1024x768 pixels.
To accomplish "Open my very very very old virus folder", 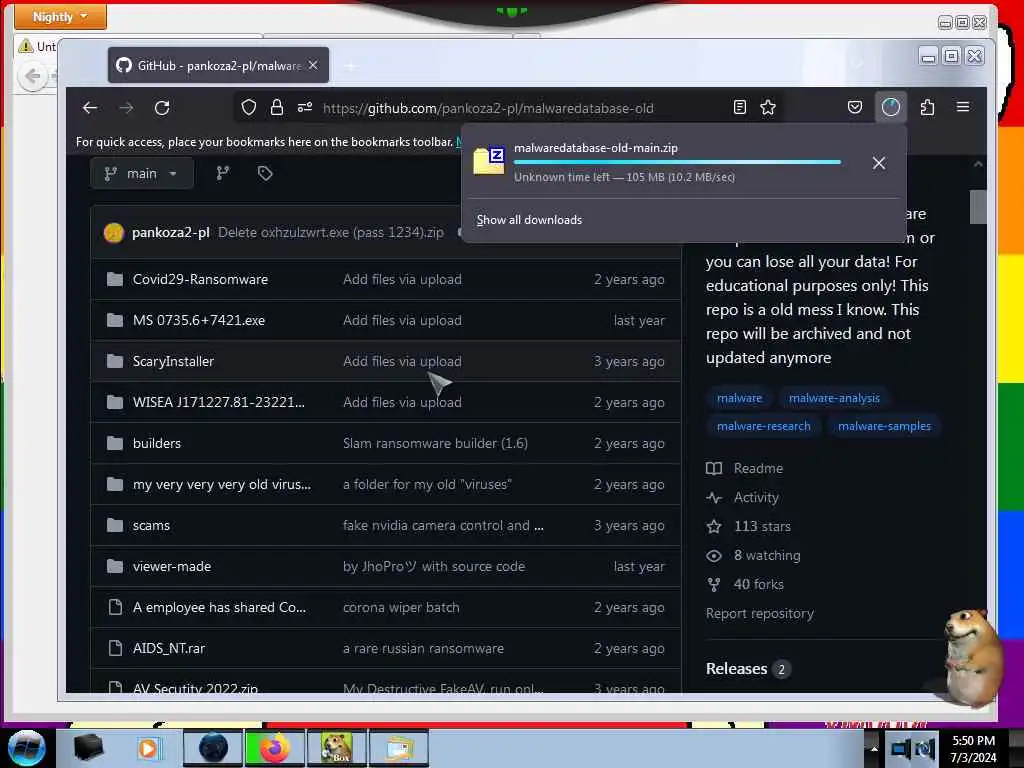I will 221,485.
